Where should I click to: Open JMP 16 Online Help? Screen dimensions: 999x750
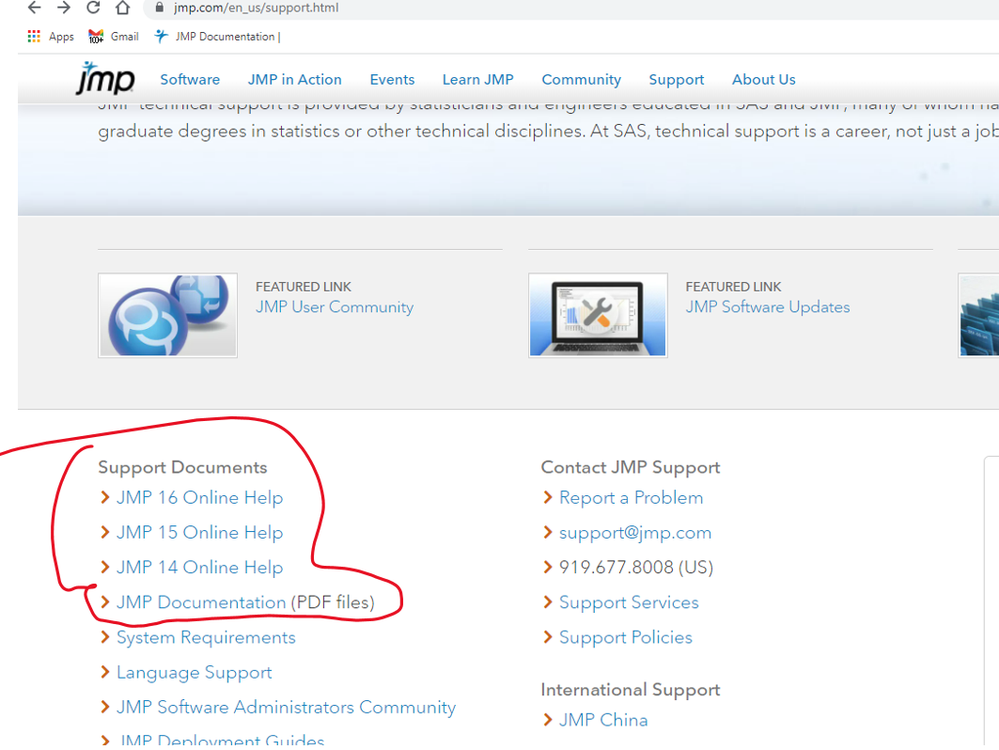coord(199,498)
